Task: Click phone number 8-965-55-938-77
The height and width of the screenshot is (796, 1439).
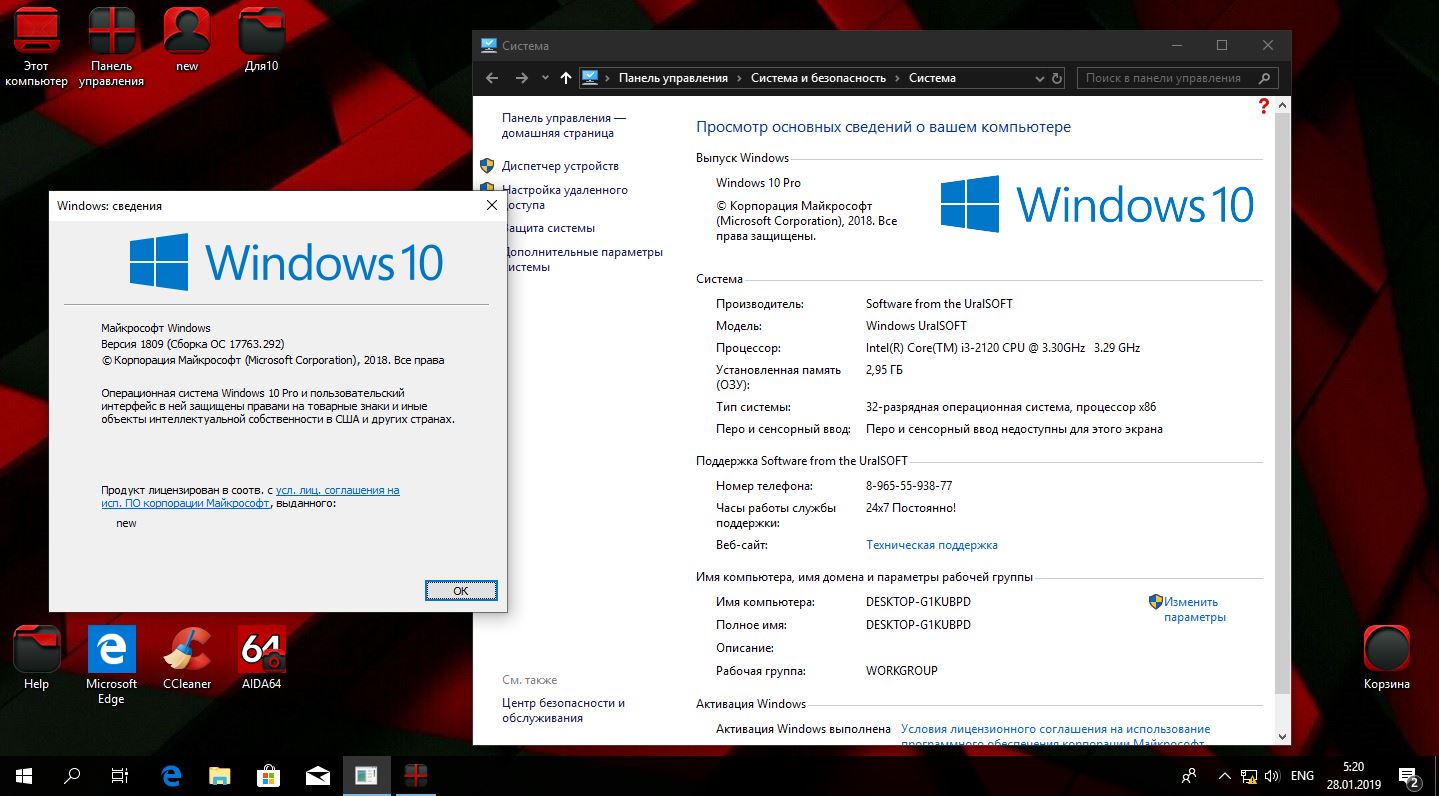Action: [908, 486]
